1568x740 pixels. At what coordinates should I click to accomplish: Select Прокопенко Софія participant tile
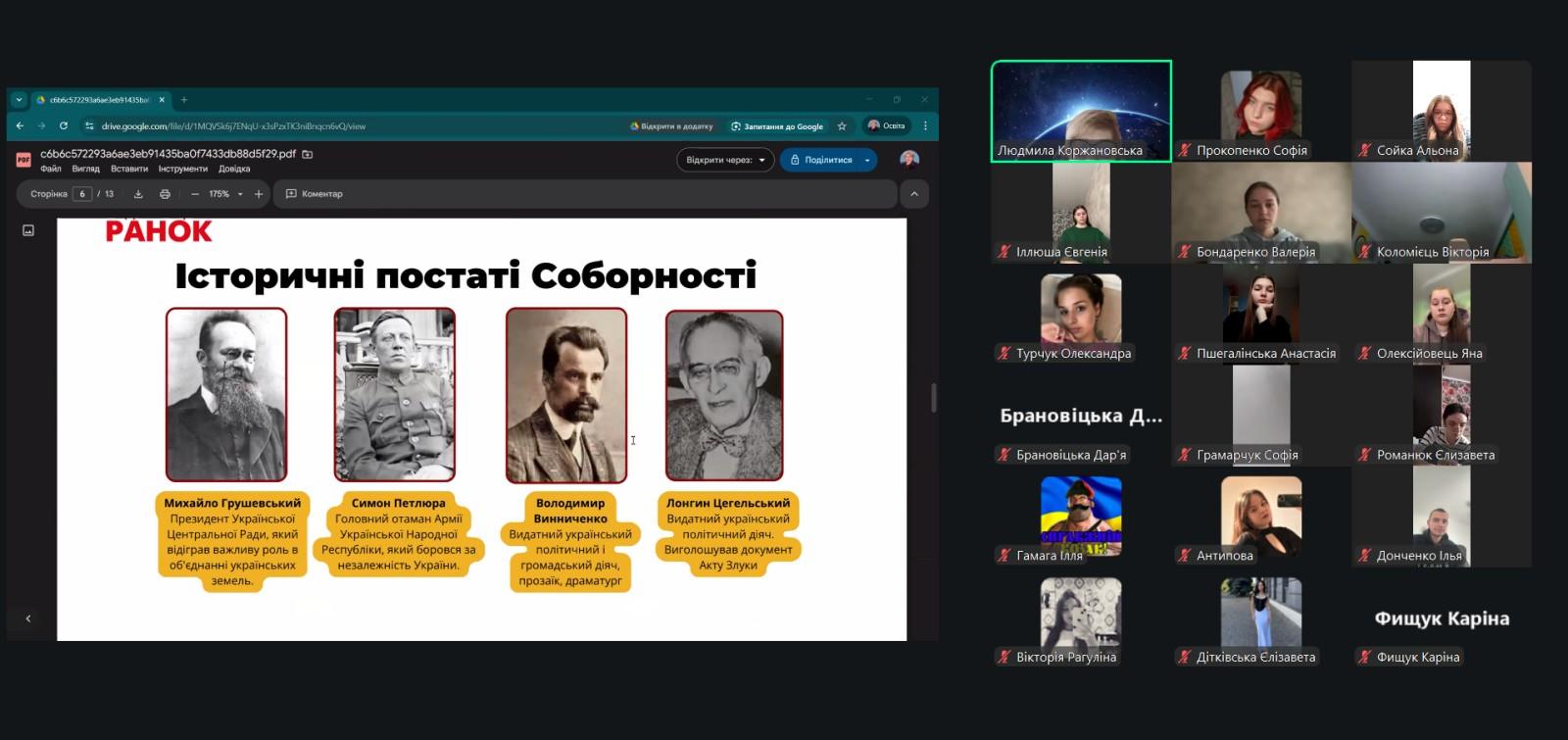(x=1261, y=111)
